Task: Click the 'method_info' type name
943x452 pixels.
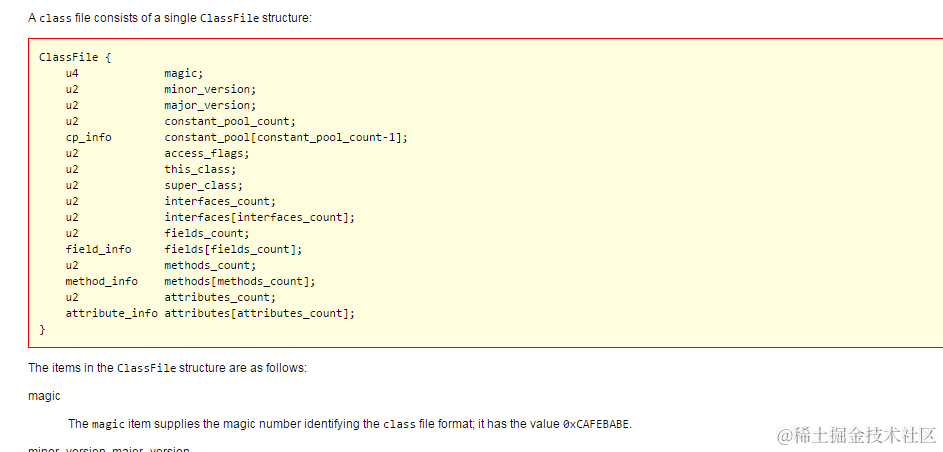Action: [x=102, y=281]
